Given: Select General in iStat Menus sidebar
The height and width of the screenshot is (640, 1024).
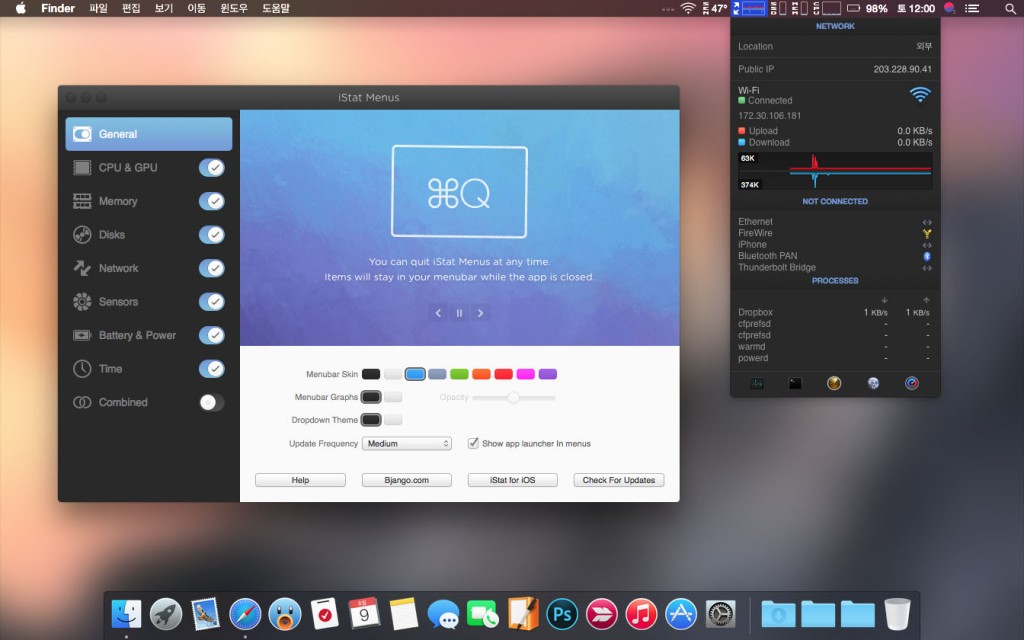Looking at the screenshot, I should [x=148, y=134].
